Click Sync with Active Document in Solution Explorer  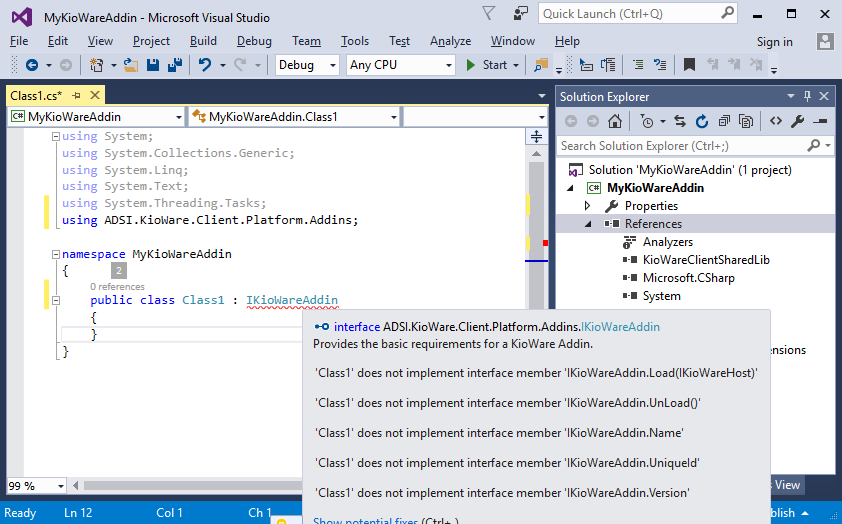[680, 121]
